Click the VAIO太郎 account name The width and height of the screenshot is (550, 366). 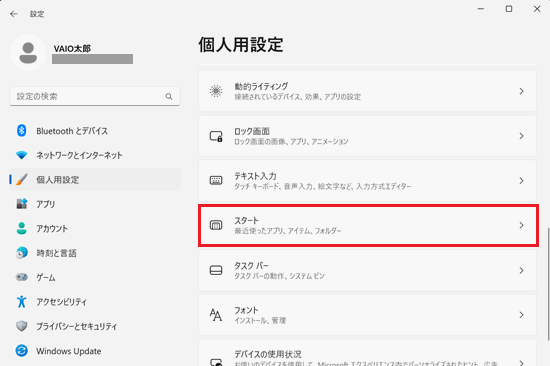point(72,48)
